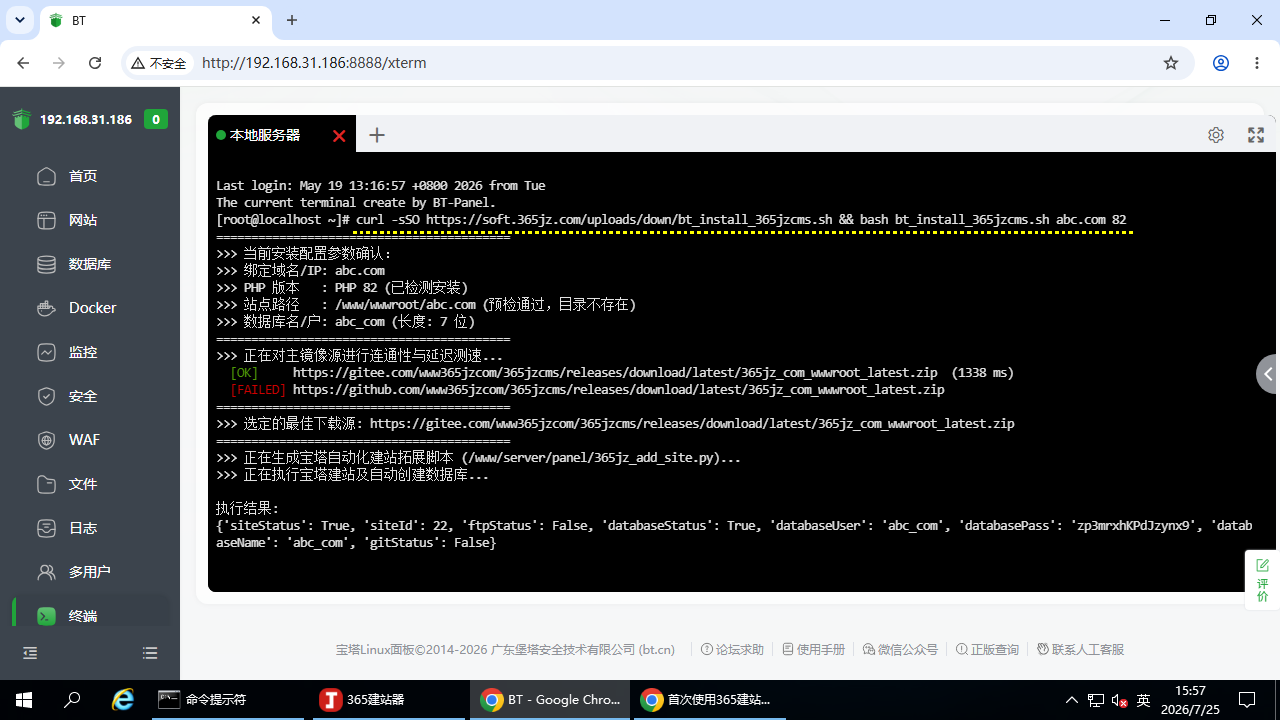The image size is (1280, 720).
Task: Open Internet Explorer from taskbar
Action: tap(123, 700)
